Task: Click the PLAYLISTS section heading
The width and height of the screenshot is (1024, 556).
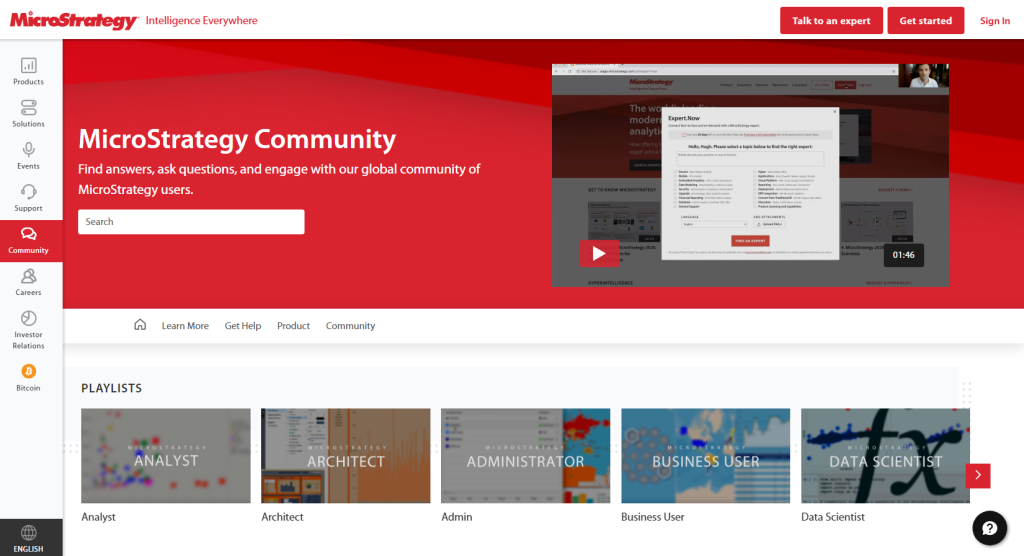Action: click(112, 388)
